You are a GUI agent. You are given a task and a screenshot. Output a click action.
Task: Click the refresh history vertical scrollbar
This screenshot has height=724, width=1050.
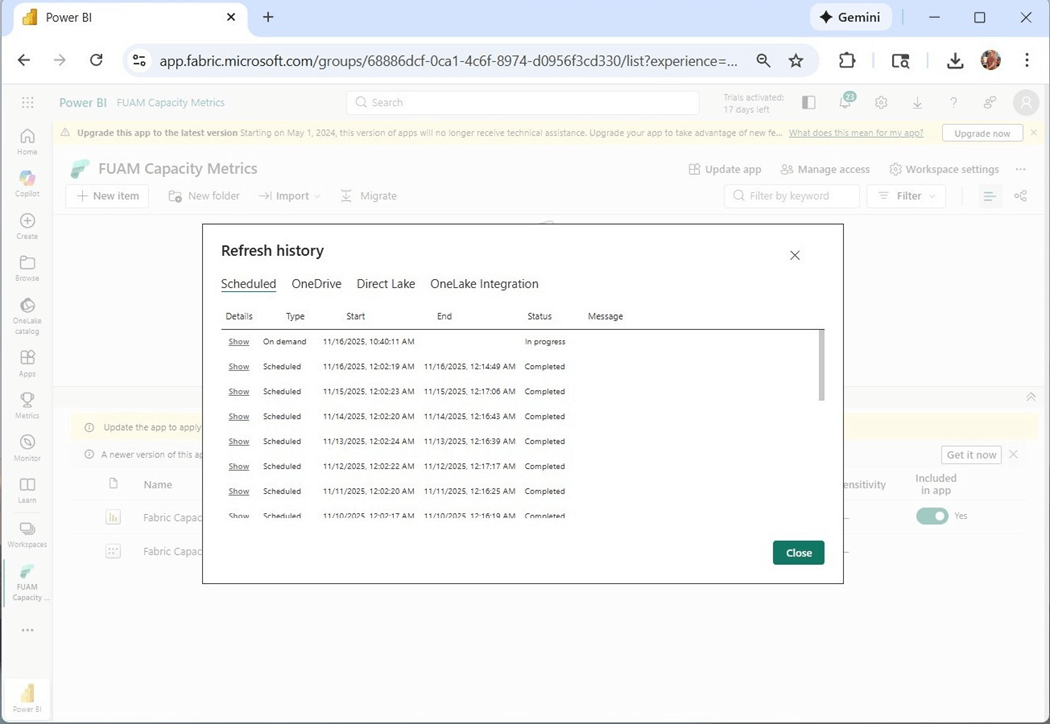[821, 366]
